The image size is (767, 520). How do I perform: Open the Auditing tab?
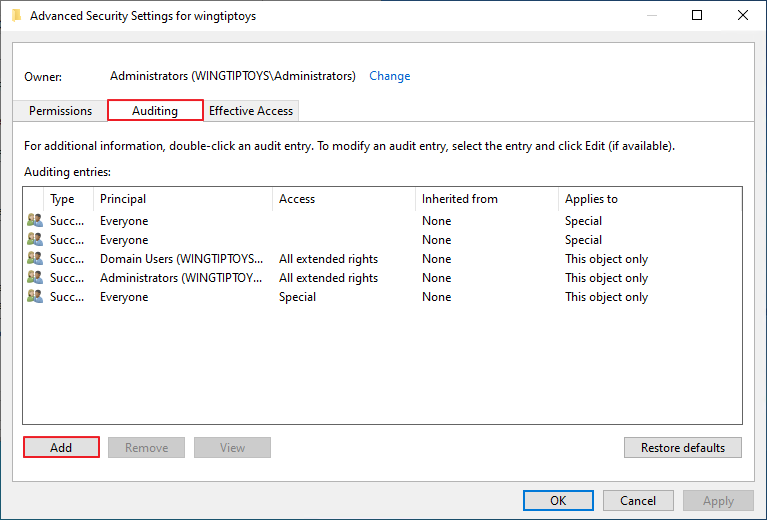pyautogui.click(x=155, y=111)
